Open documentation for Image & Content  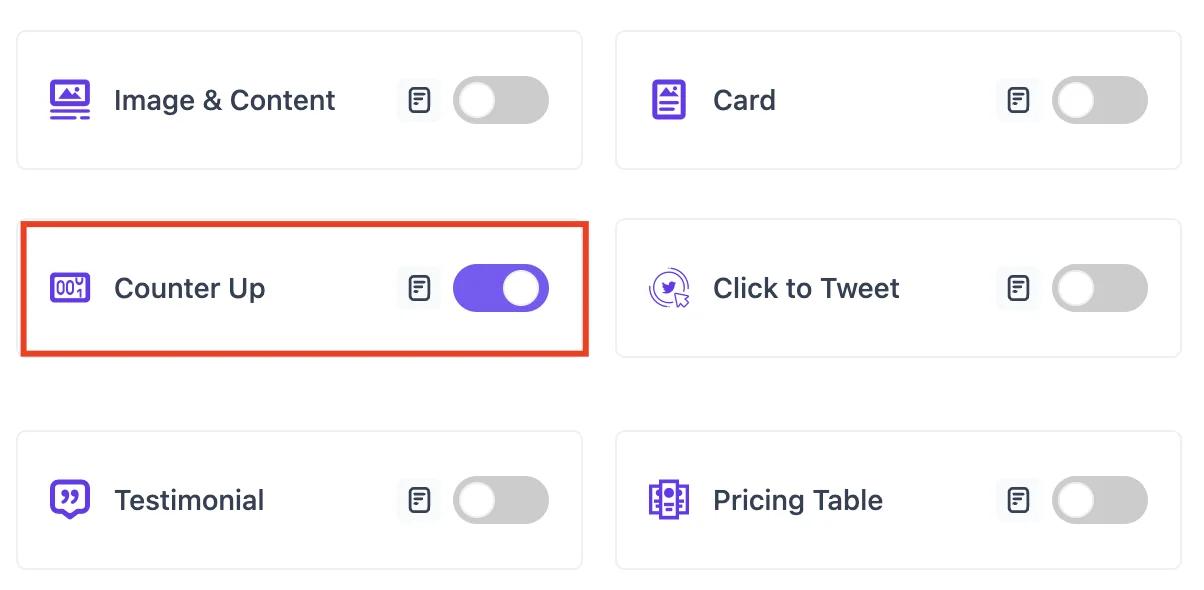(419, 100)
